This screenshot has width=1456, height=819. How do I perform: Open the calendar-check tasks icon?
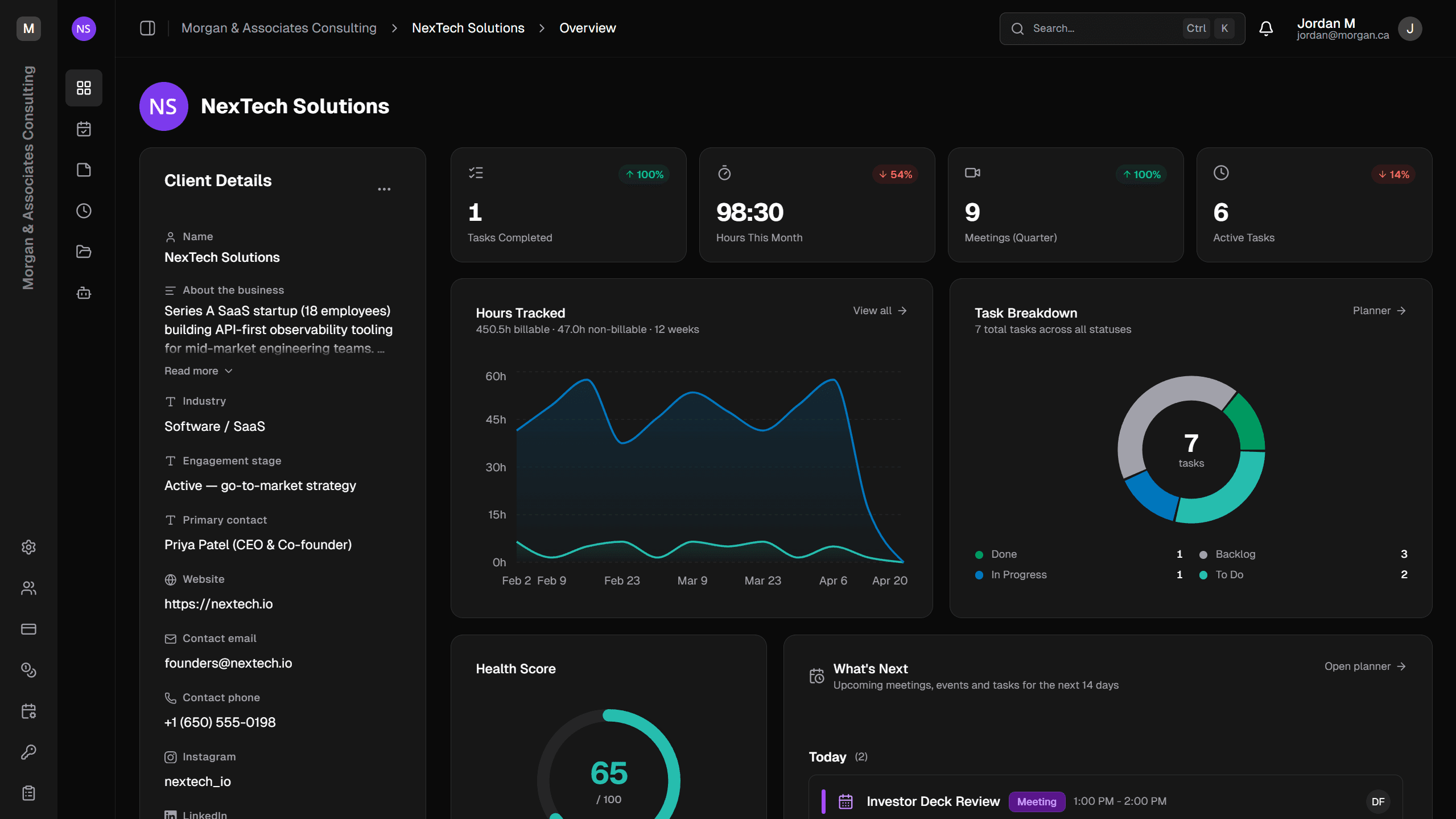84,129
